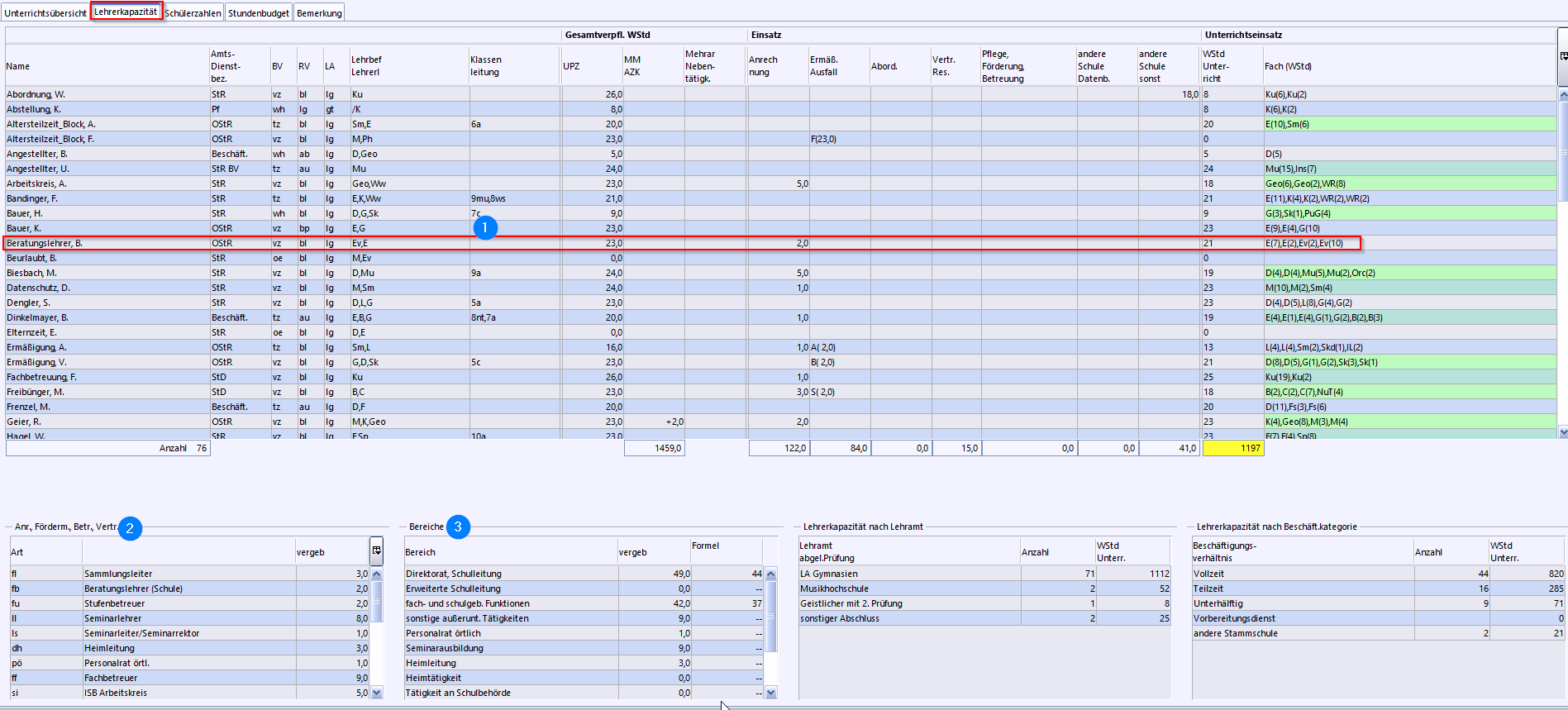Click scroll down arrow in Anr. list

377,693
